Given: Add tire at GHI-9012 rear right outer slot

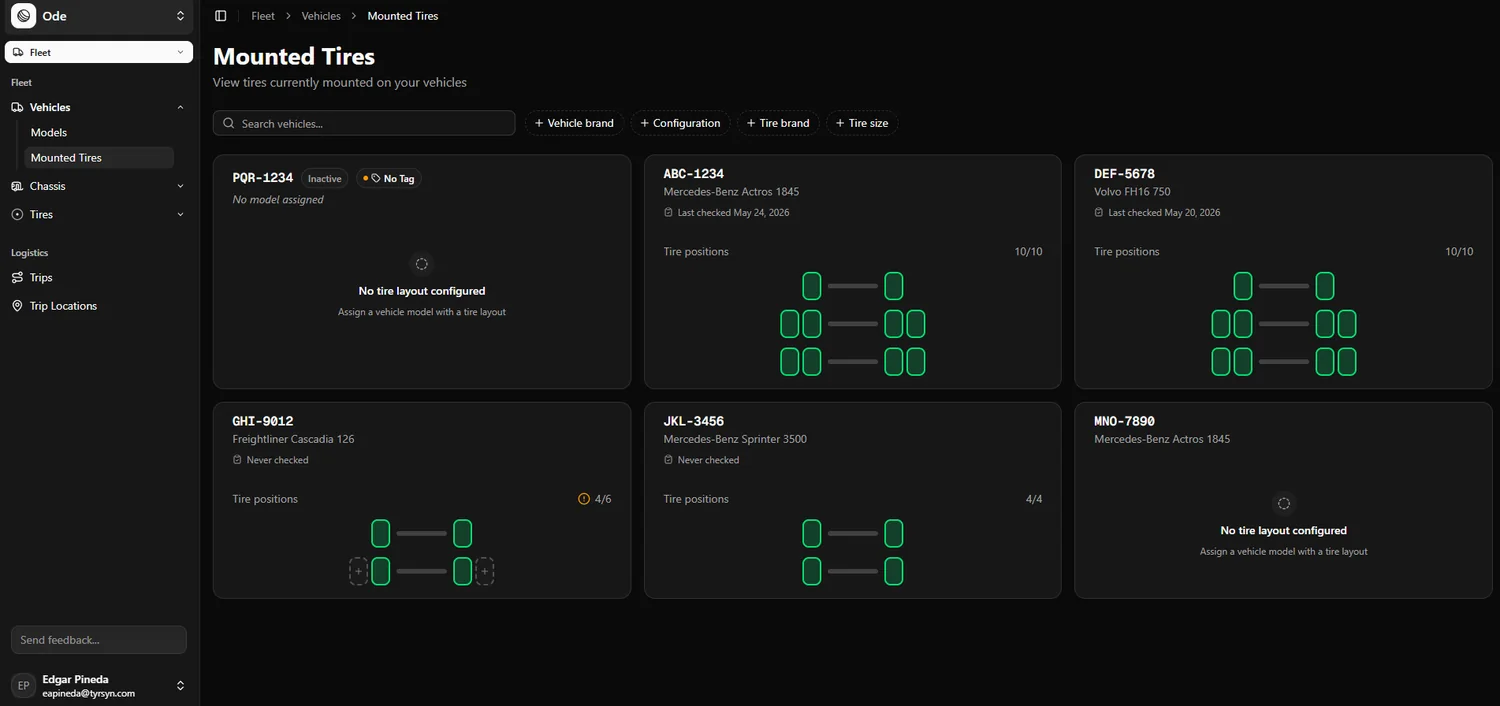Looking at the screenshot, I should pyautogui.click(x=485, y=571).
